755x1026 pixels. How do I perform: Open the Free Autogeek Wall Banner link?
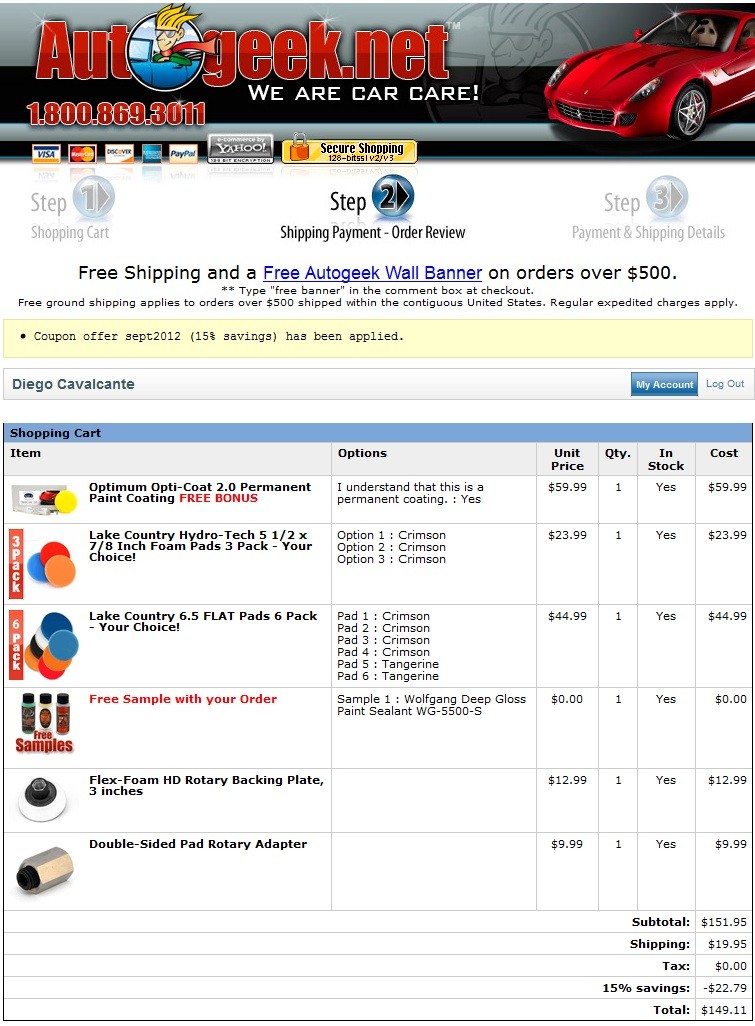372,273
